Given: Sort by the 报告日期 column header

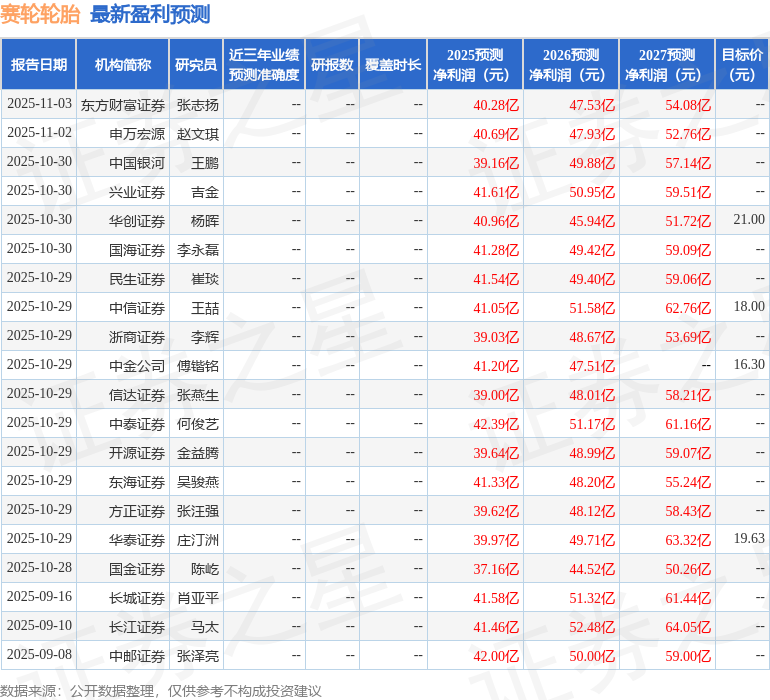Looking at the screenshot, I should click(x=39, y=65).
